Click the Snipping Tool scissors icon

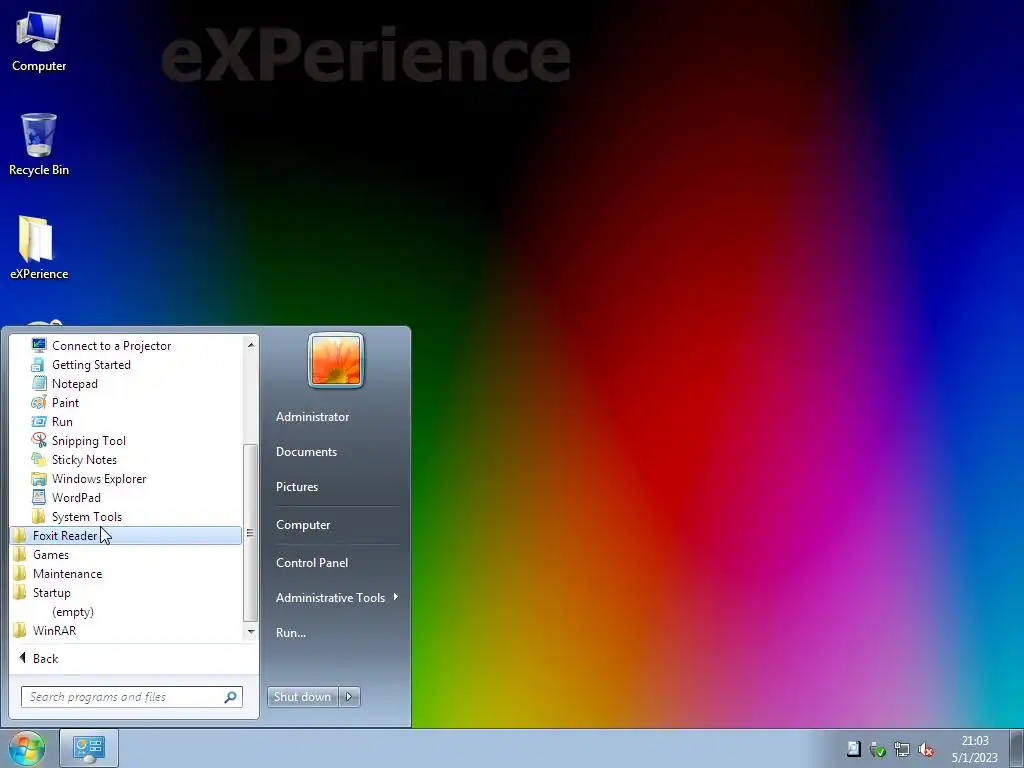tap(39, 440)
